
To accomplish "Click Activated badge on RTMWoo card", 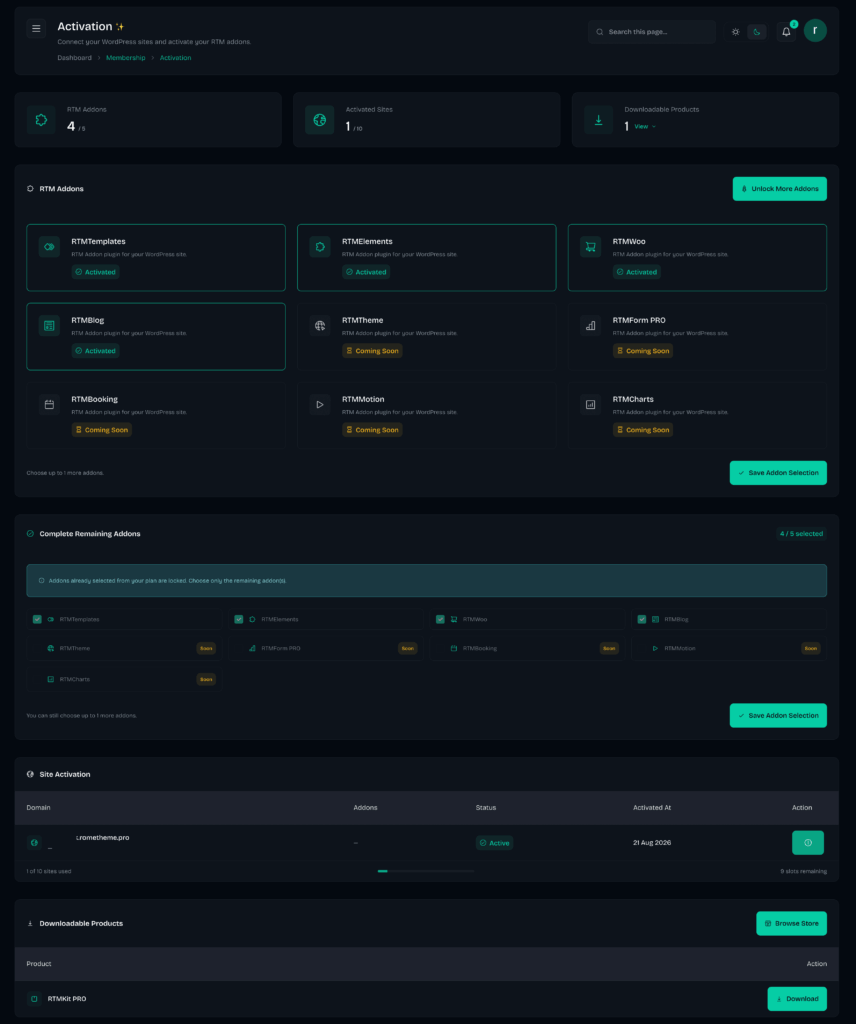I will click(637, 272).
